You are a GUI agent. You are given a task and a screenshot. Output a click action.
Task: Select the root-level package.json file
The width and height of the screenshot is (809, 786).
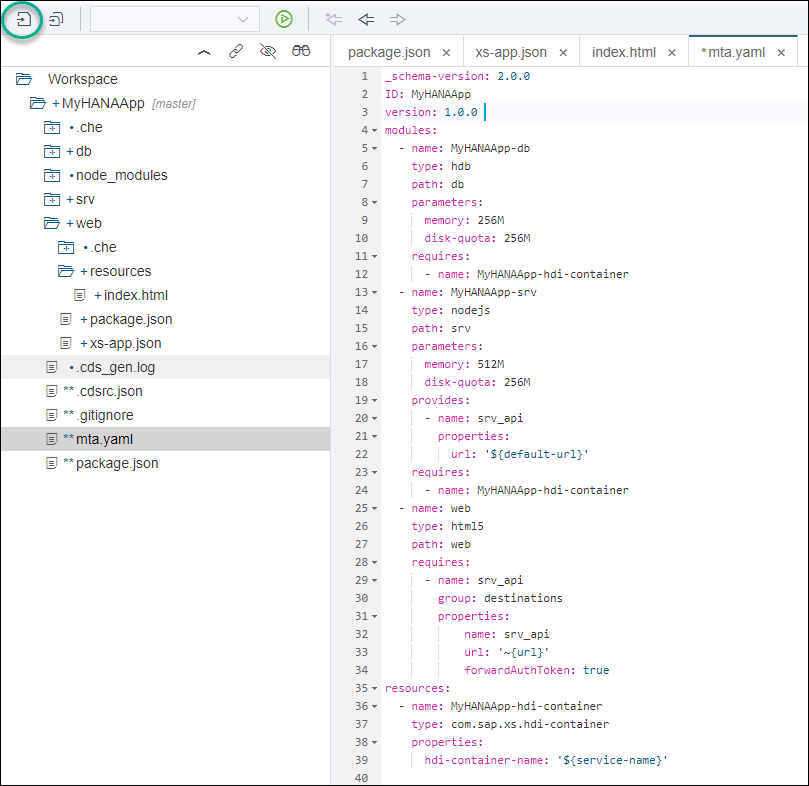[x=117, y=463]
